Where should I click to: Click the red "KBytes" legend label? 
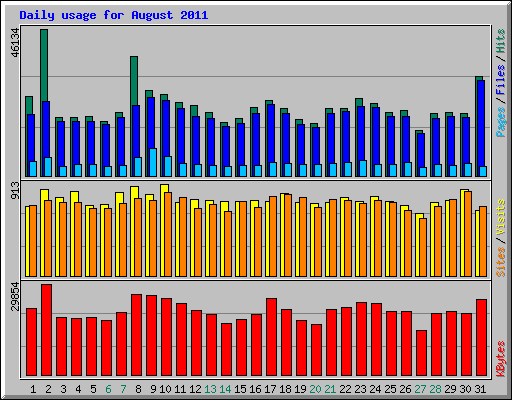point(501,359)
